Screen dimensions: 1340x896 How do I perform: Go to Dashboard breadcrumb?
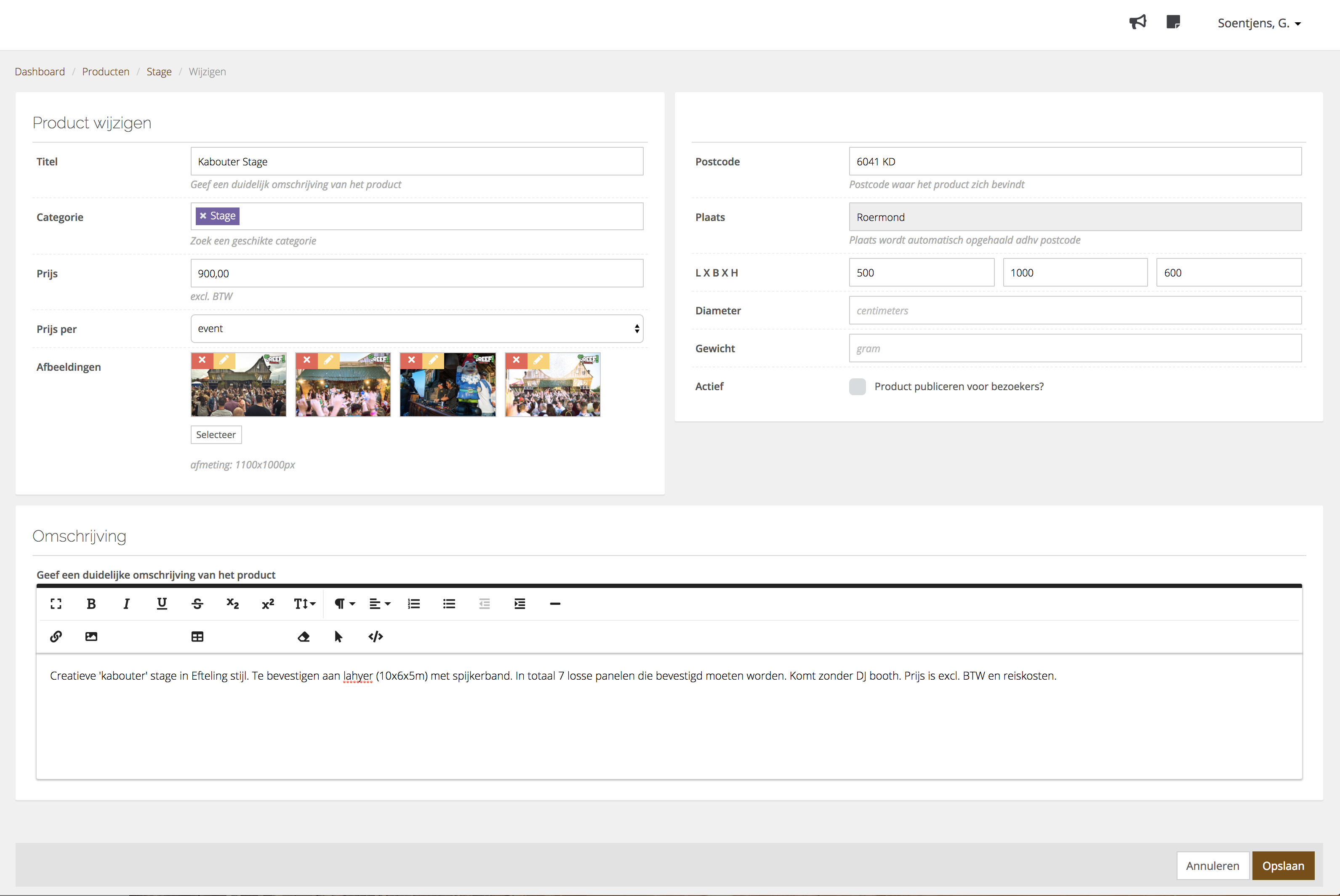(40, 72)
